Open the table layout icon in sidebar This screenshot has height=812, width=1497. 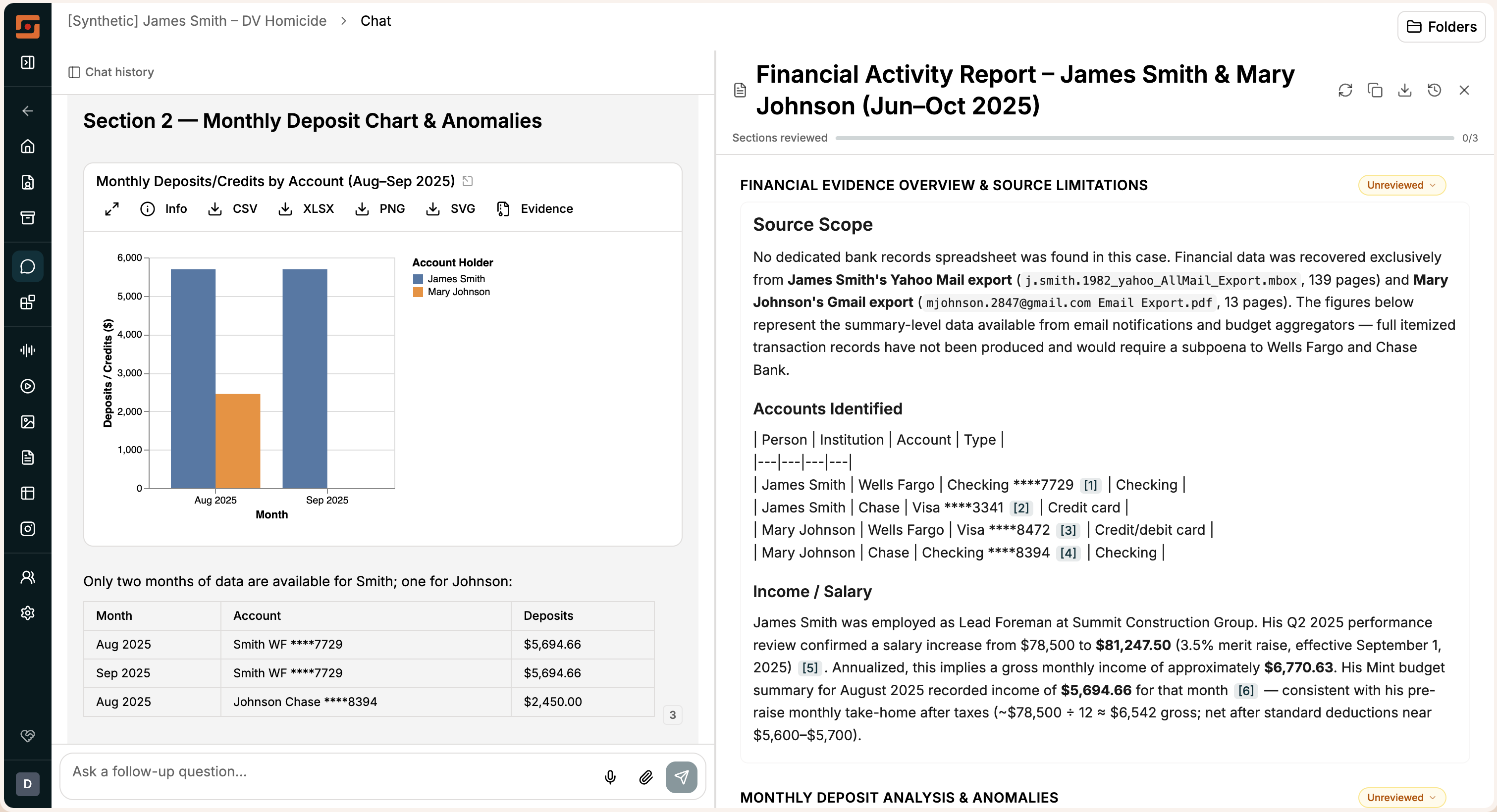coord(27,493)
